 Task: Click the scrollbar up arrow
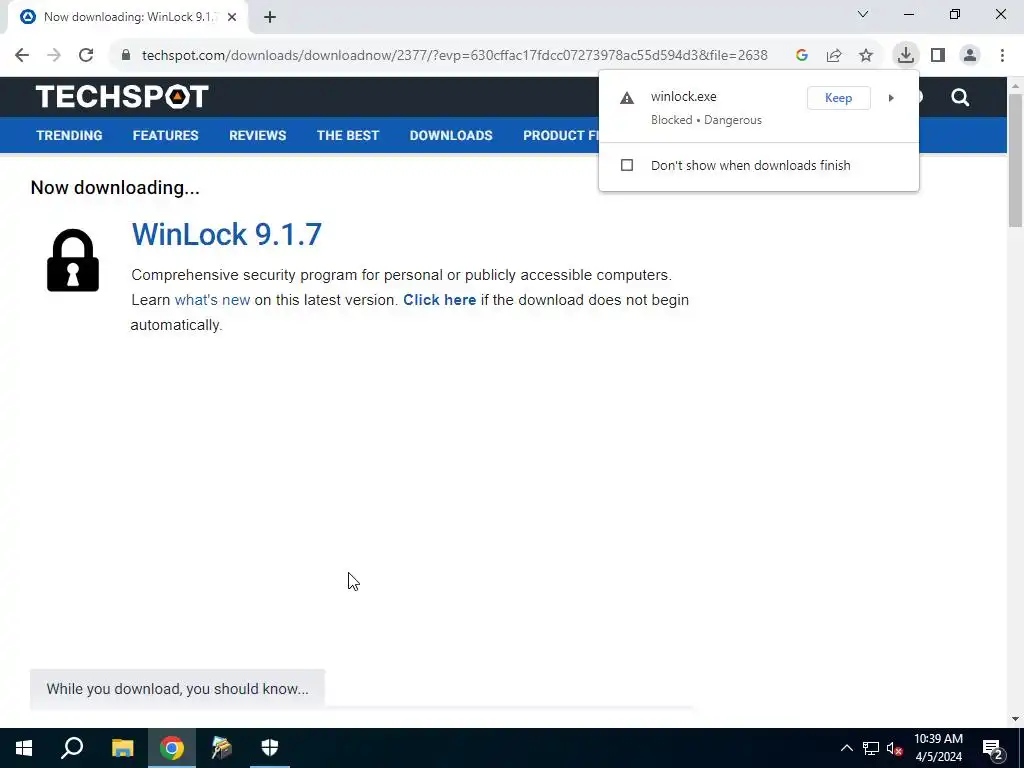pos(1015,85)
